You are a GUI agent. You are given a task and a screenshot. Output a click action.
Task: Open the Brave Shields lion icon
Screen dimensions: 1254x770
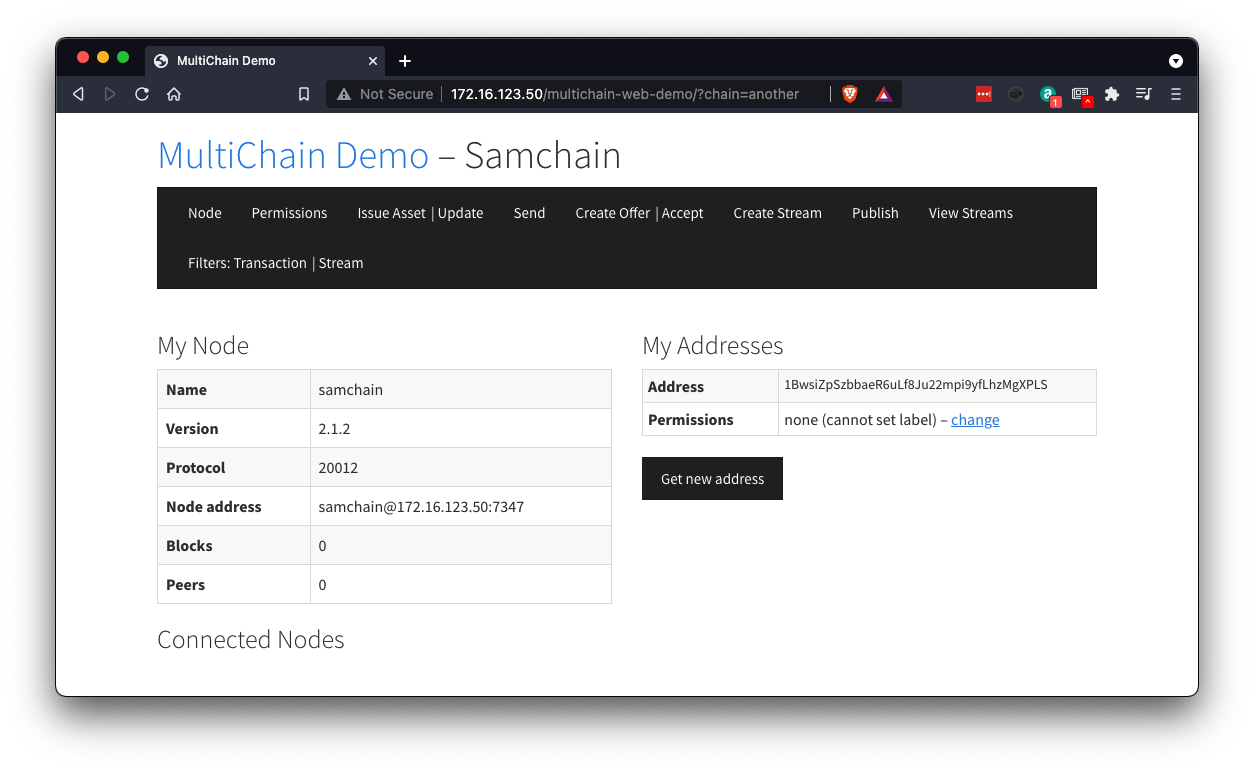pyautogui.click(x=850, y=94)
